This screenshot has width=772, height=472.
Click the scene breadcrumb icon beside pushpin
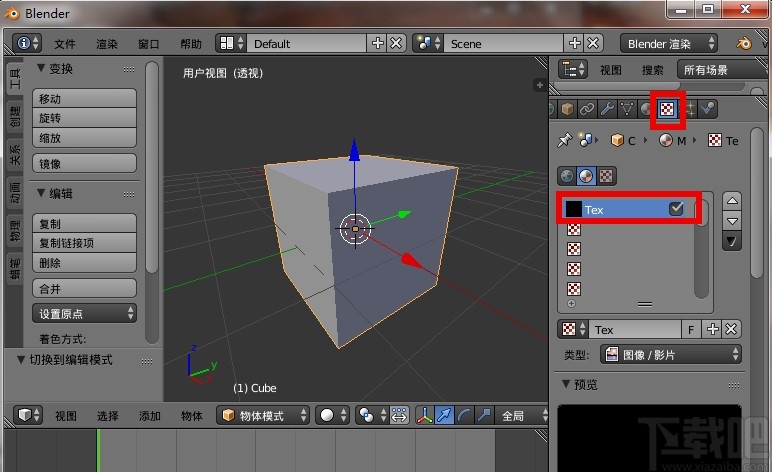[x=585, y=140]
